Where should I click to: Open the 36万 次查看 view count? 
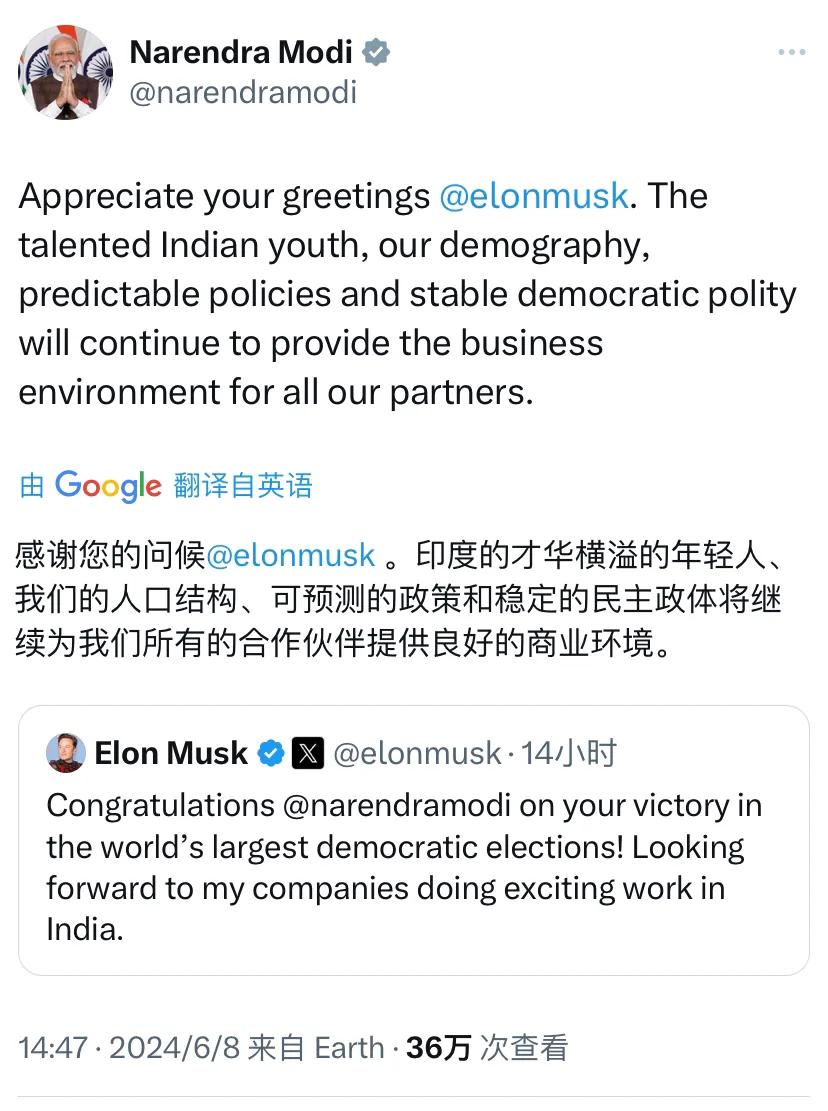tap(488, 1047)
